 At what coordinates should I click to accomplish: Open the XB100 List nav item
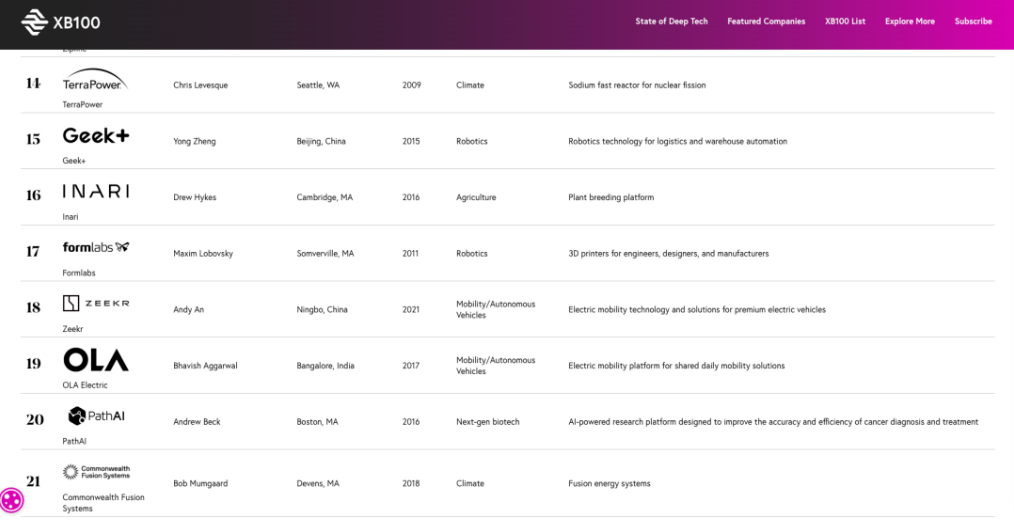pyautogui.click(x=845, y=21)
